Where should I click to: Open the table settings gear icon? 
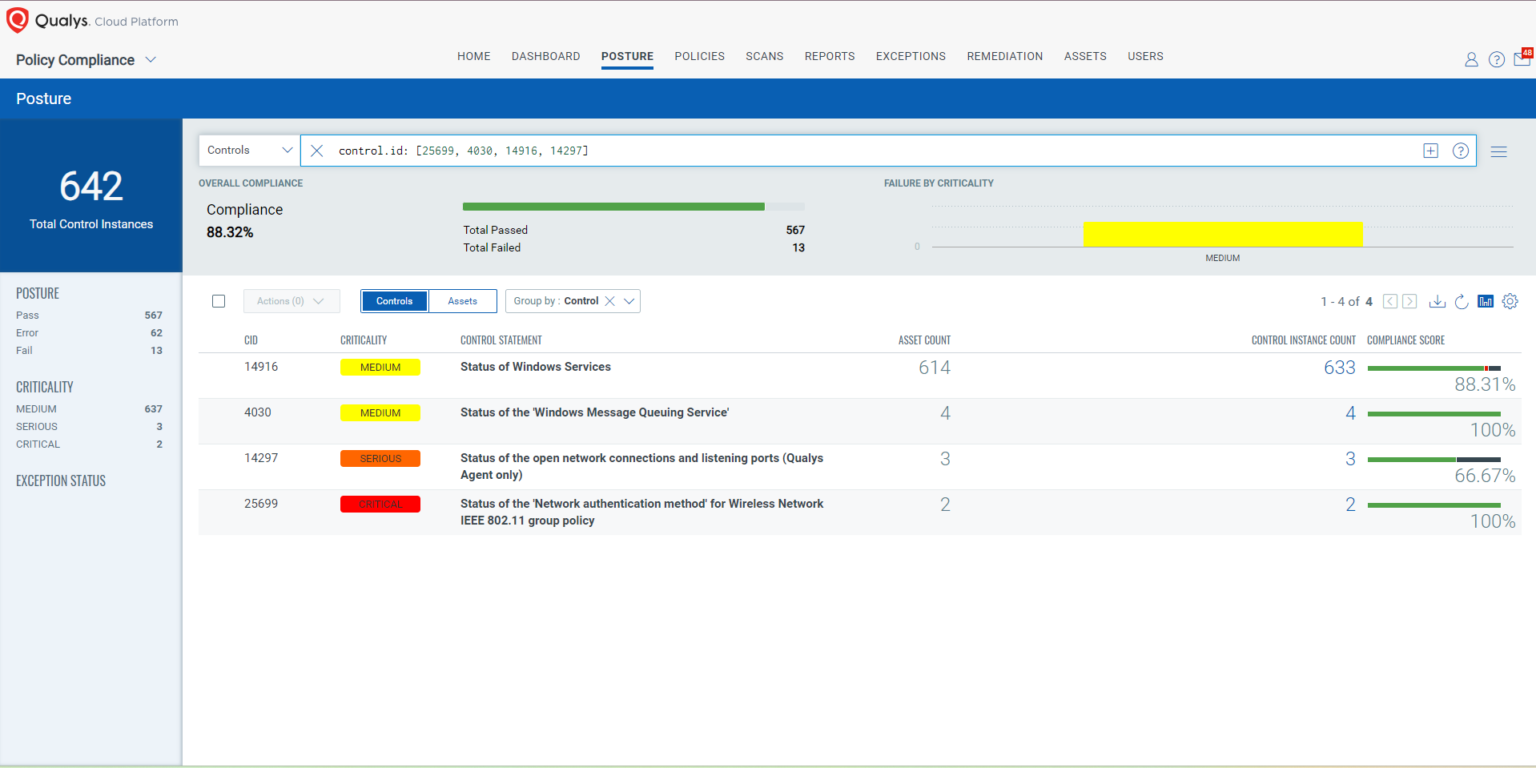tap(1510, 300)
